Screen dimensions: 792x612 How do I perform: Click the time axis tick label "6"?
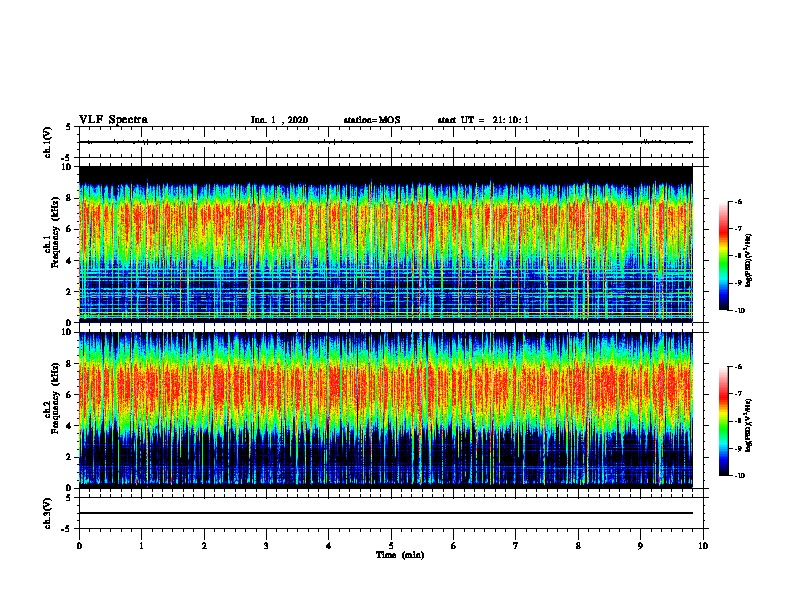click(453, 546)
